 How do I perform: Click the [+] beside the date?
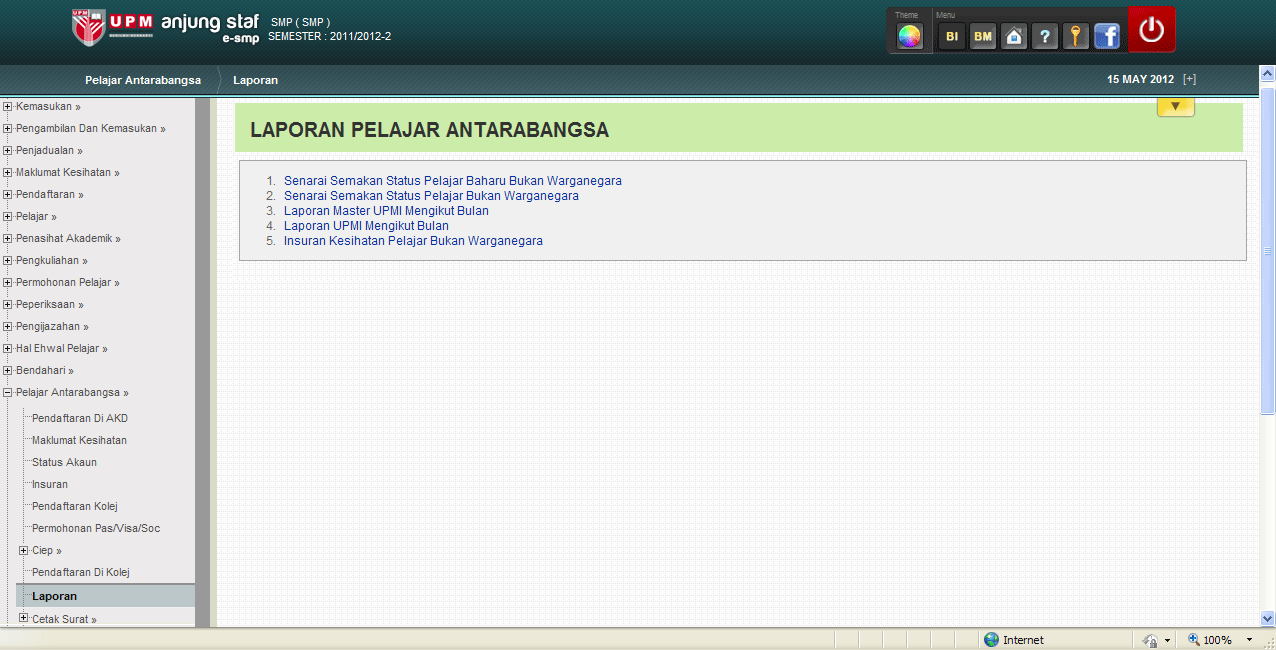click(1189, 79)
